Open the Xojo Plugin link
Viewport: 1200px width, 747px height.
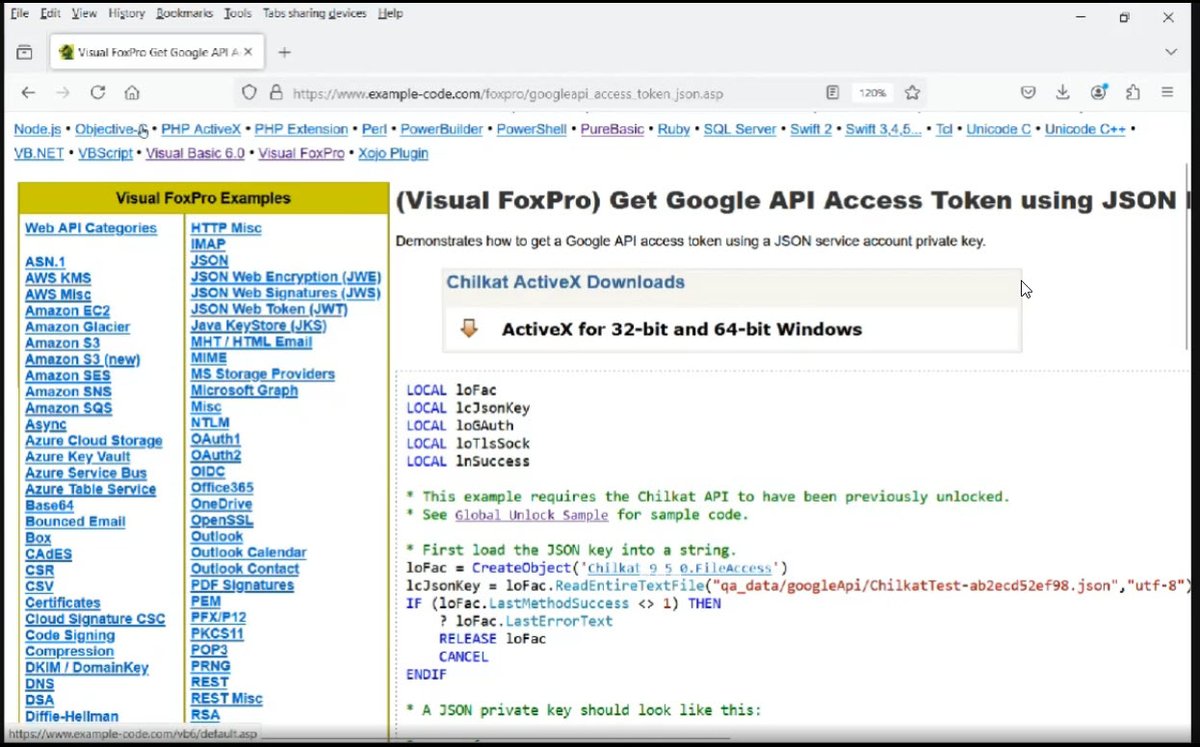(394, 153)
